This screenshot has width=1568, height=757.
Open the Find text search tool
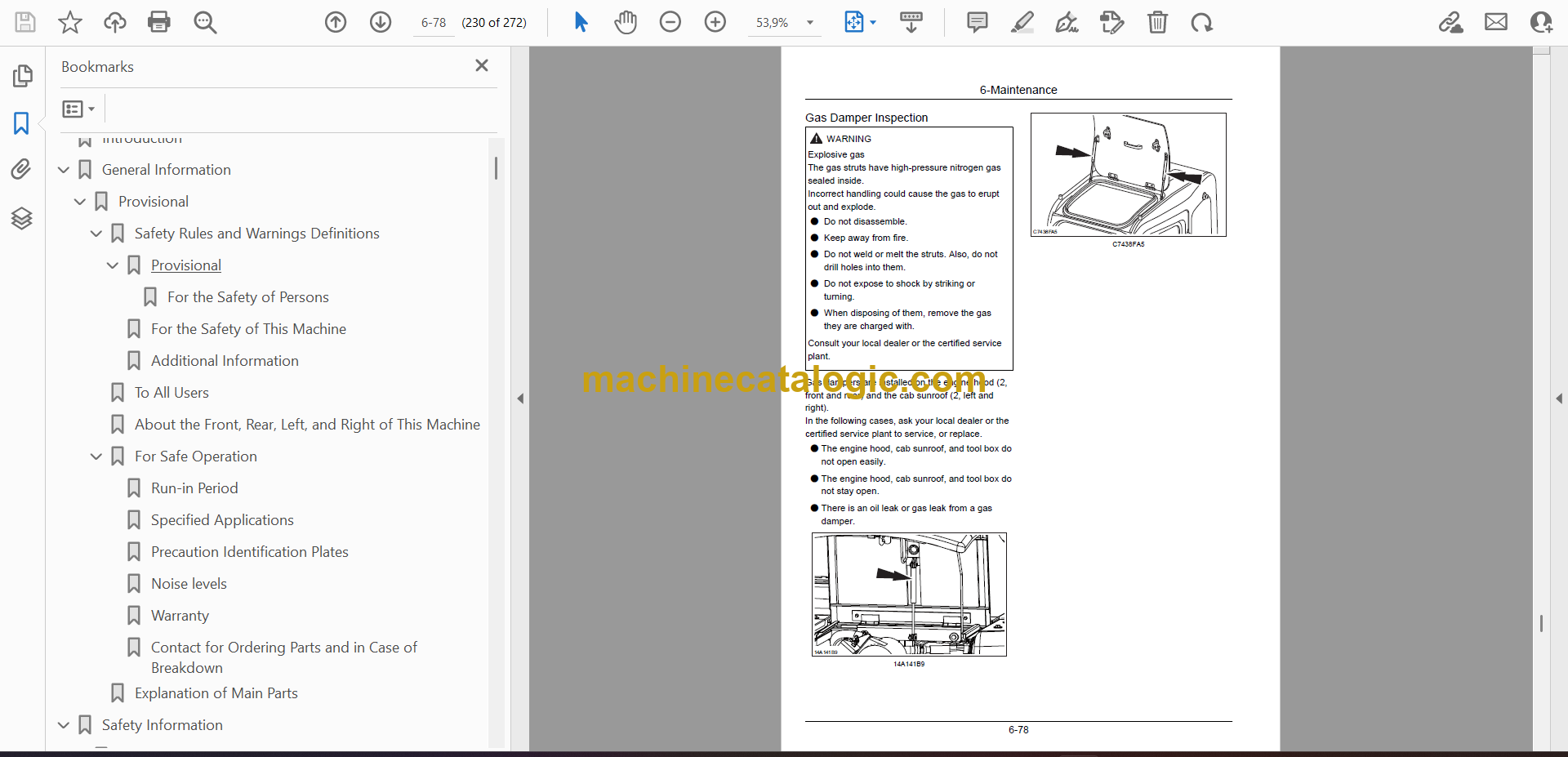[x=205, y=22]
